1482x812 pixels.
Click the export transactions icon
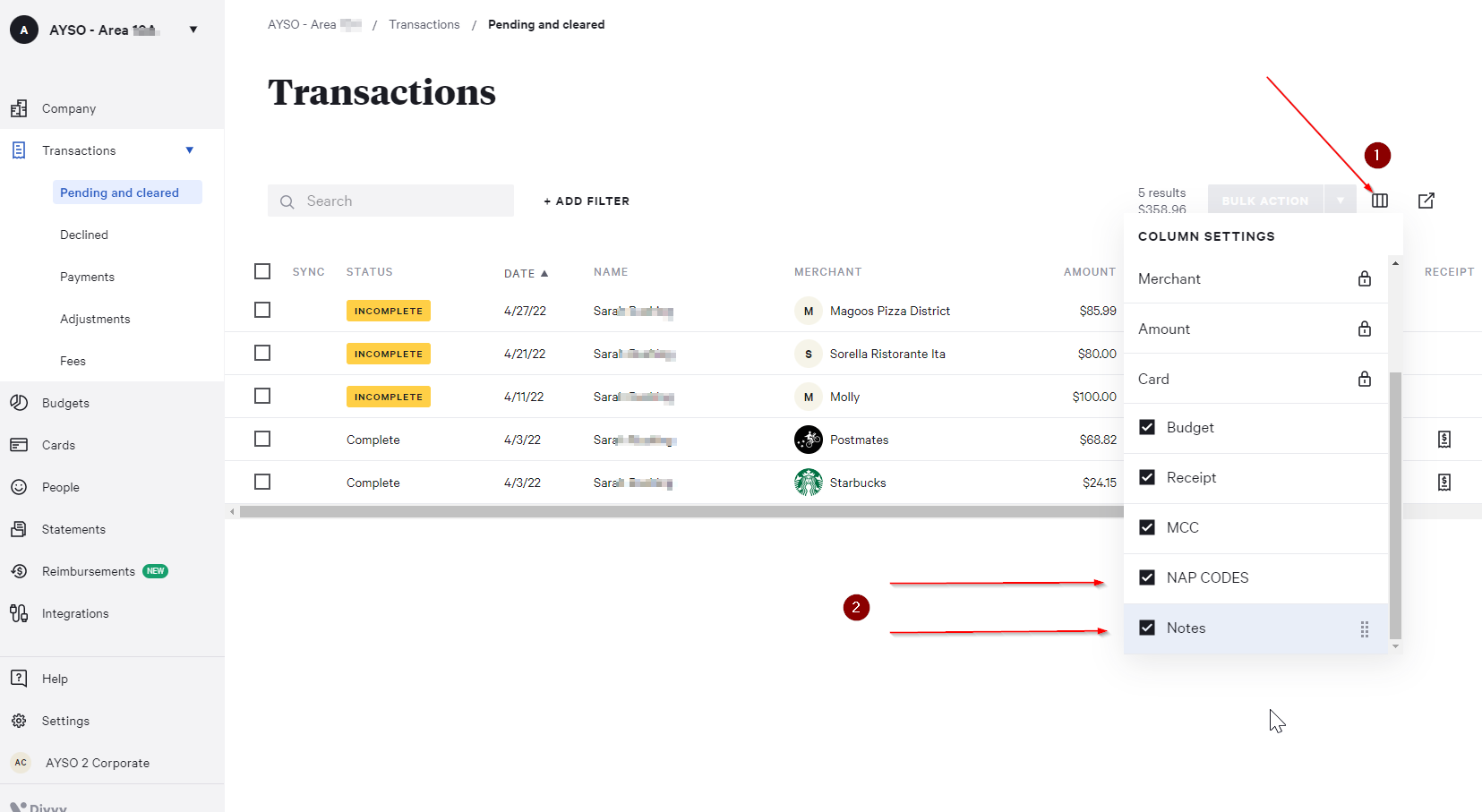pos(1426,201)
